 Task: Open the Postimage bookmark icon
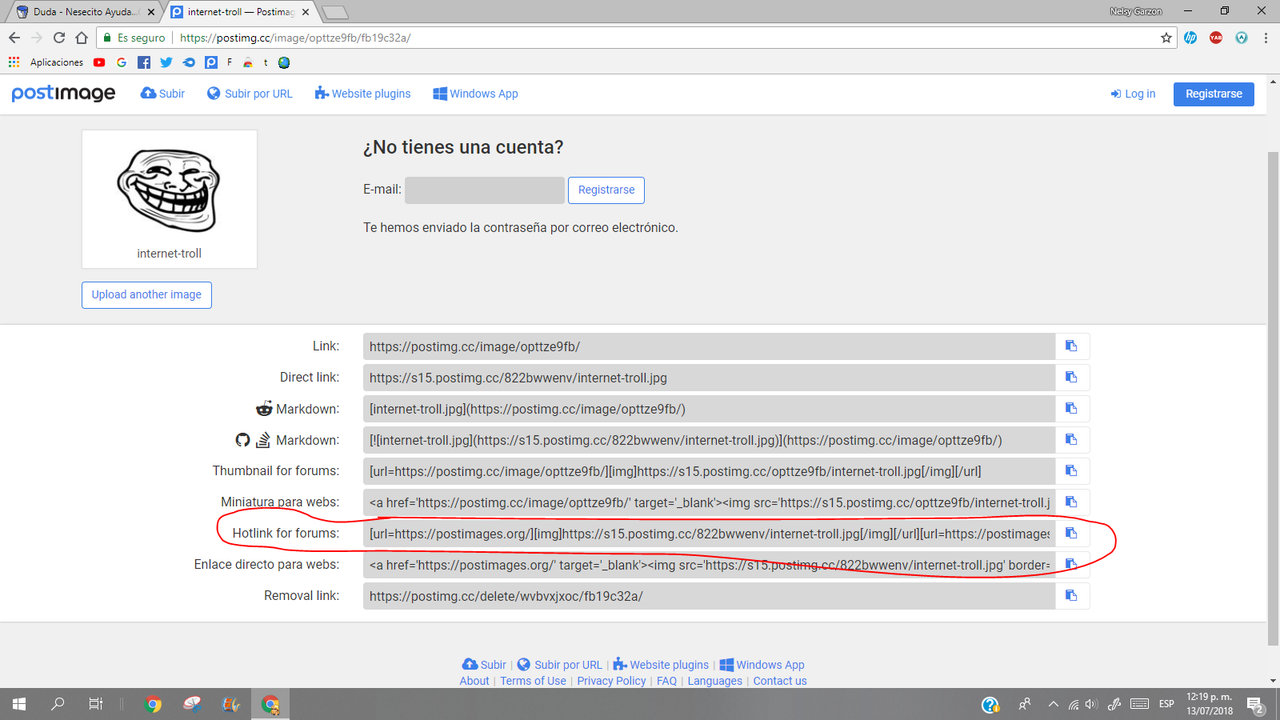[x=211, y=62]
